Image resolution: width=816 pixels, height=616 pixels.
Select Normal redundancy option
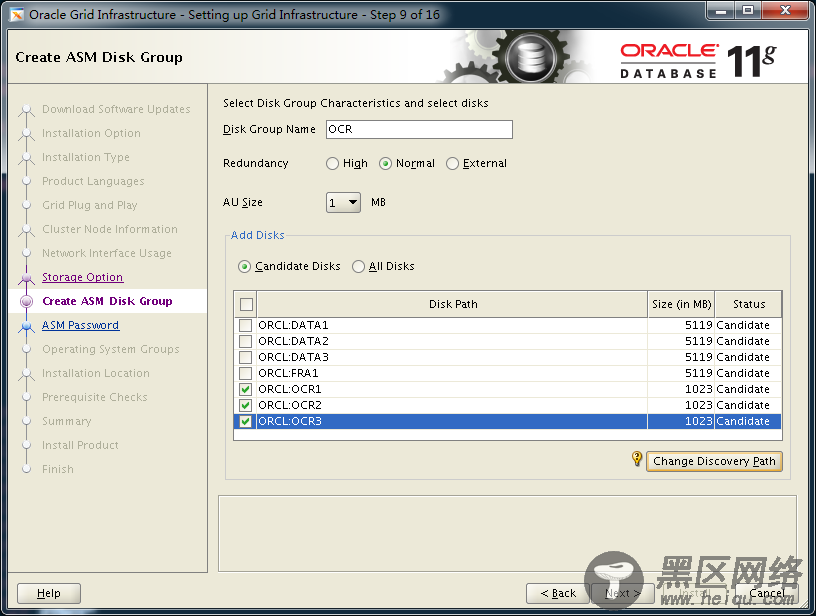coord(385,163)
